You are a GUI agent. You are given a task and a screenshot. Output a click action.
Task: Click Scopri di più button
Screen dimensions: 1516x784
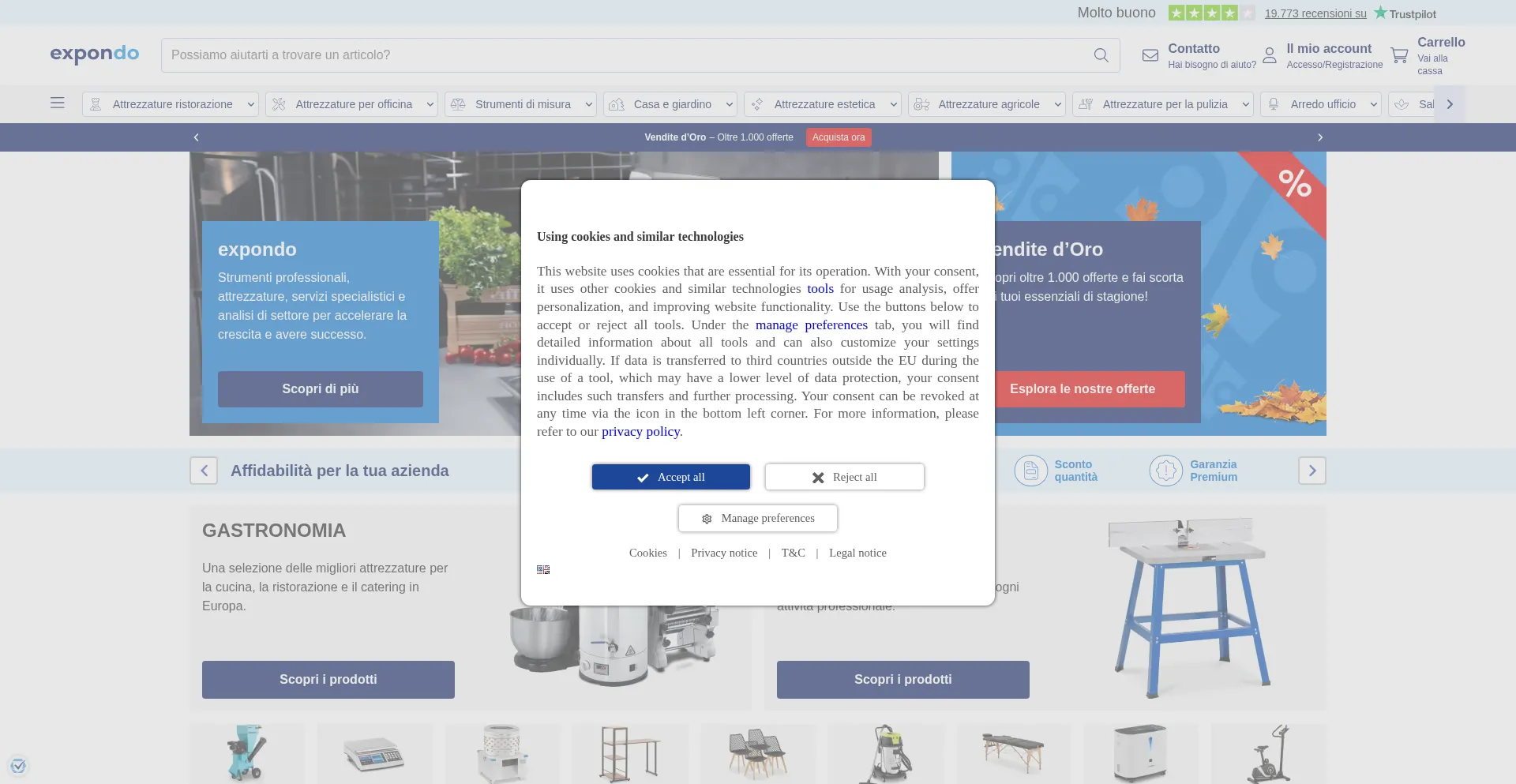point(321,389)
